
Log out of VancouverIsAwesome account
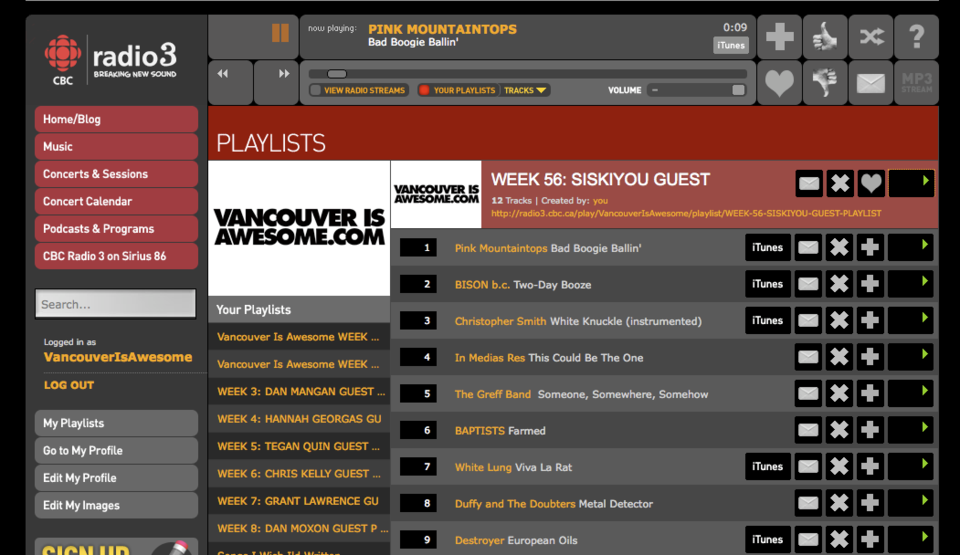69,385
